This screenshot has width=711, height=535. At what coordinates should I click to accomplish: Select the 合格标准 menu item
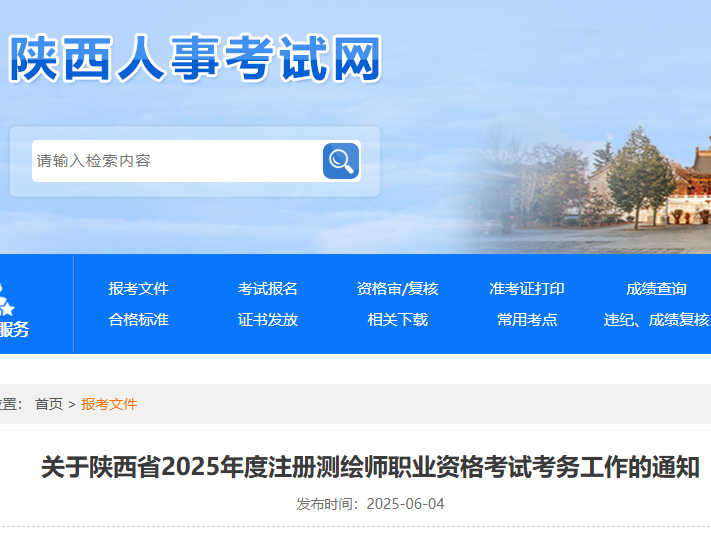(138, 320)
